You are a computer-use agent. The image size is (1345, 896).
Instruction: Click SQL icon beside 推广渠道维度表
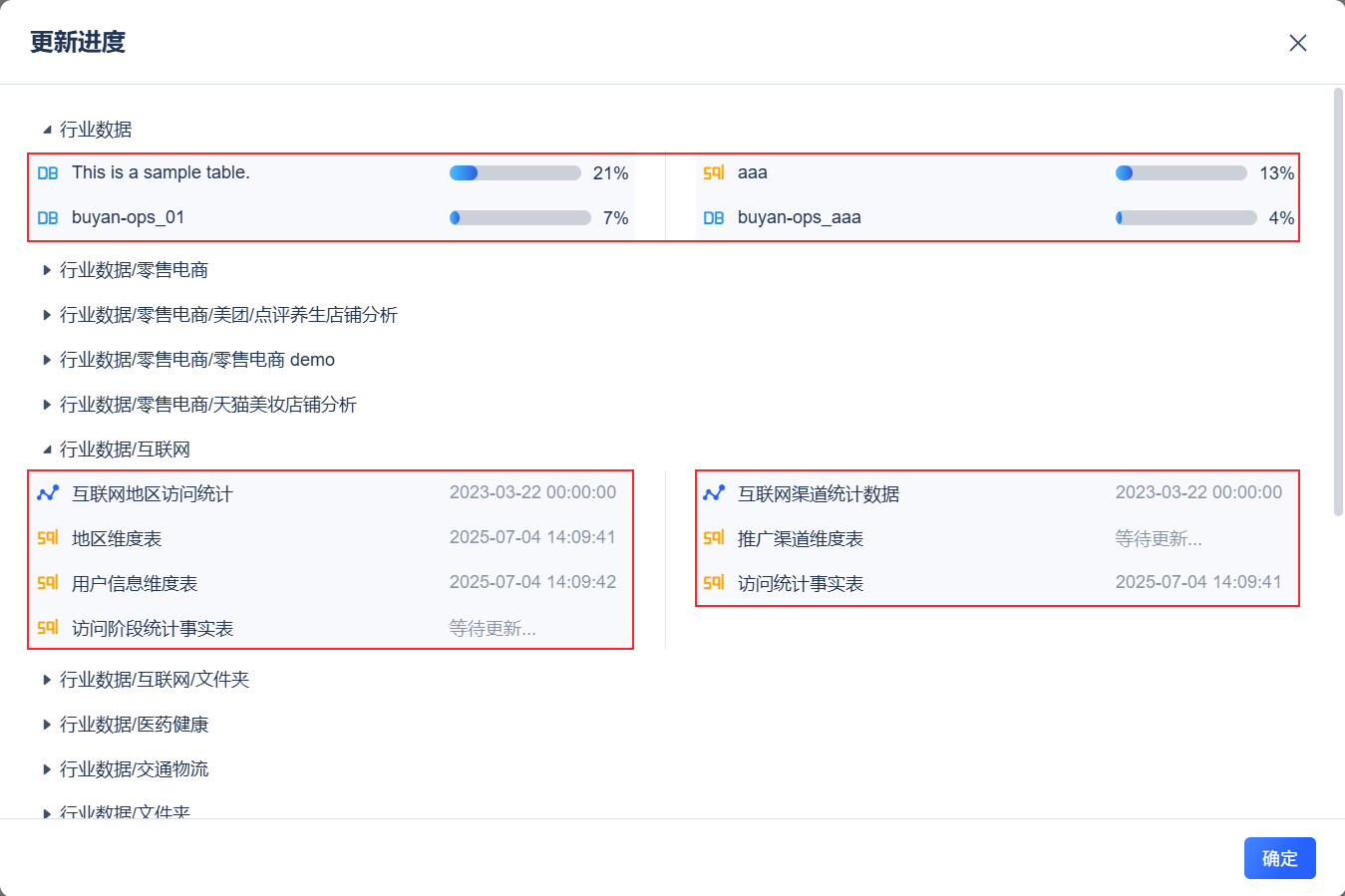[x=714, y=538]
